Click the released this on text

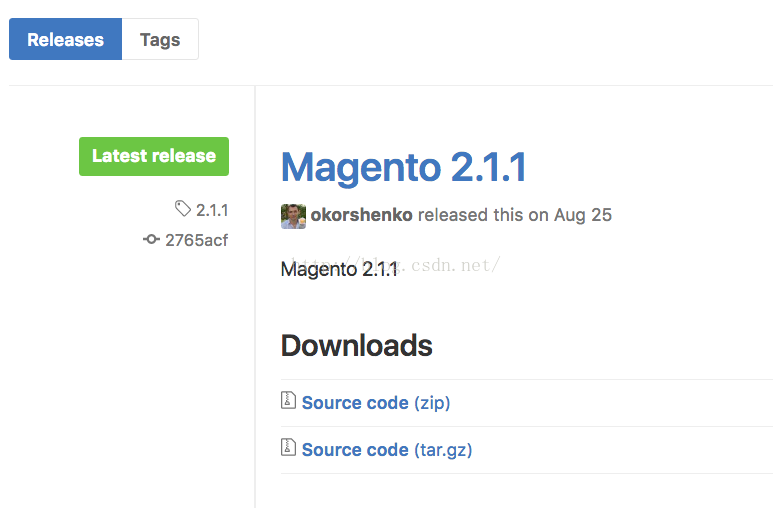pyautogui.click(x=483, y=215)
